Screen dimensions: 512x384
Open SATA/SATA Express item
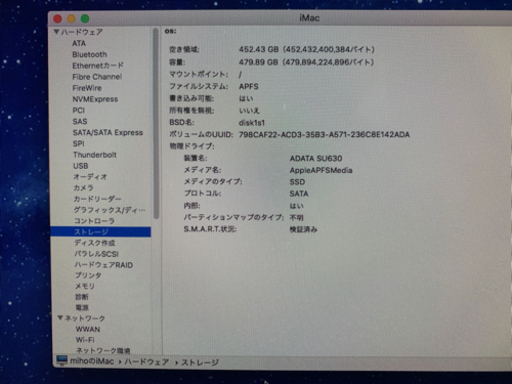pos(108,132)
